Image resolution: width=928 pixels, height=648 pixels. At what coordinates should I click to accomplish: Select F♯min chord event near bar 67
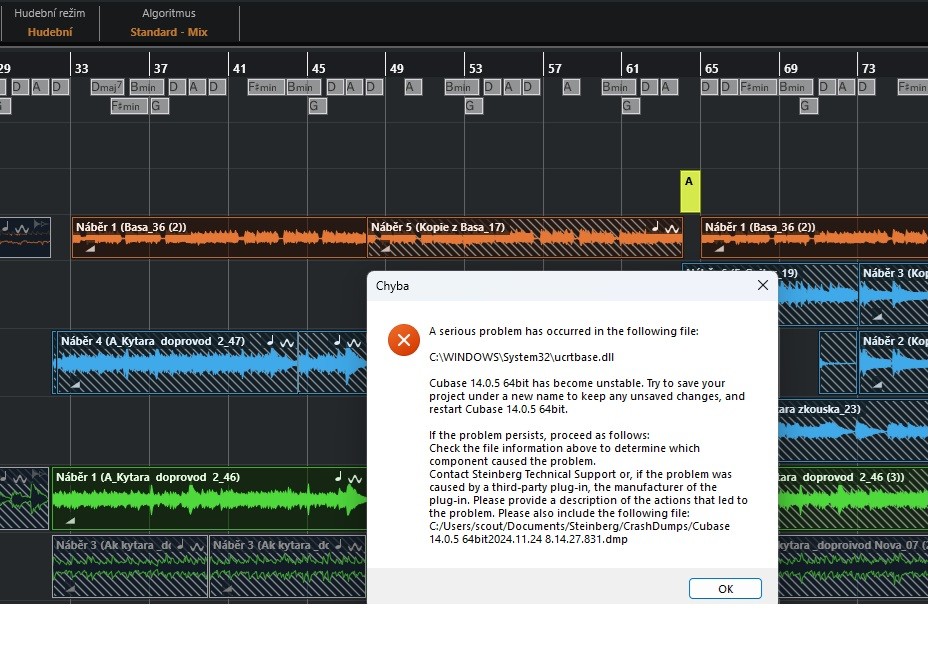tap(758, 87)
